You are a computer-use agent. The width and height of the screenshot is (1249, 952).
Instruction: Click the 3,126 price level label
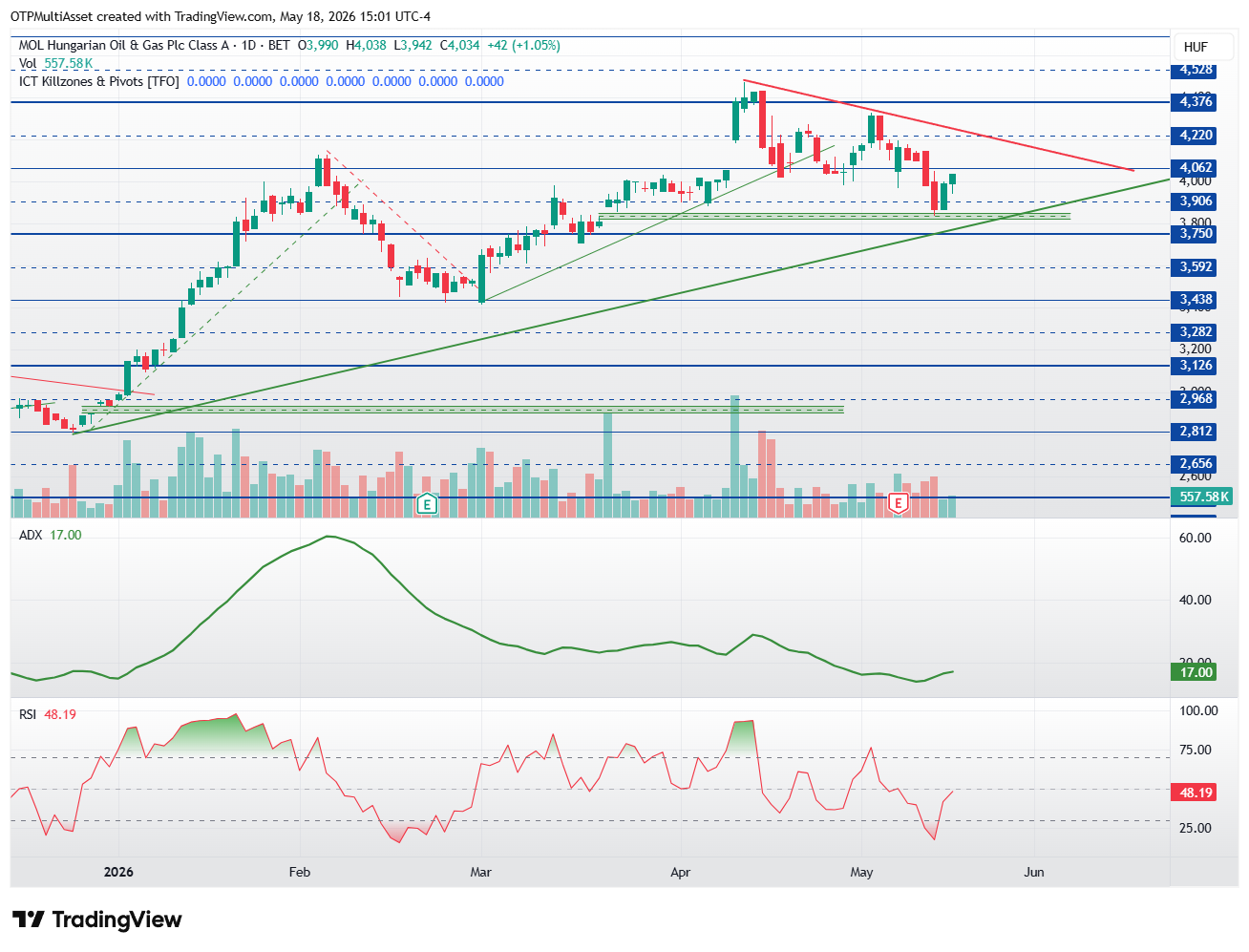click(1196, 366)
